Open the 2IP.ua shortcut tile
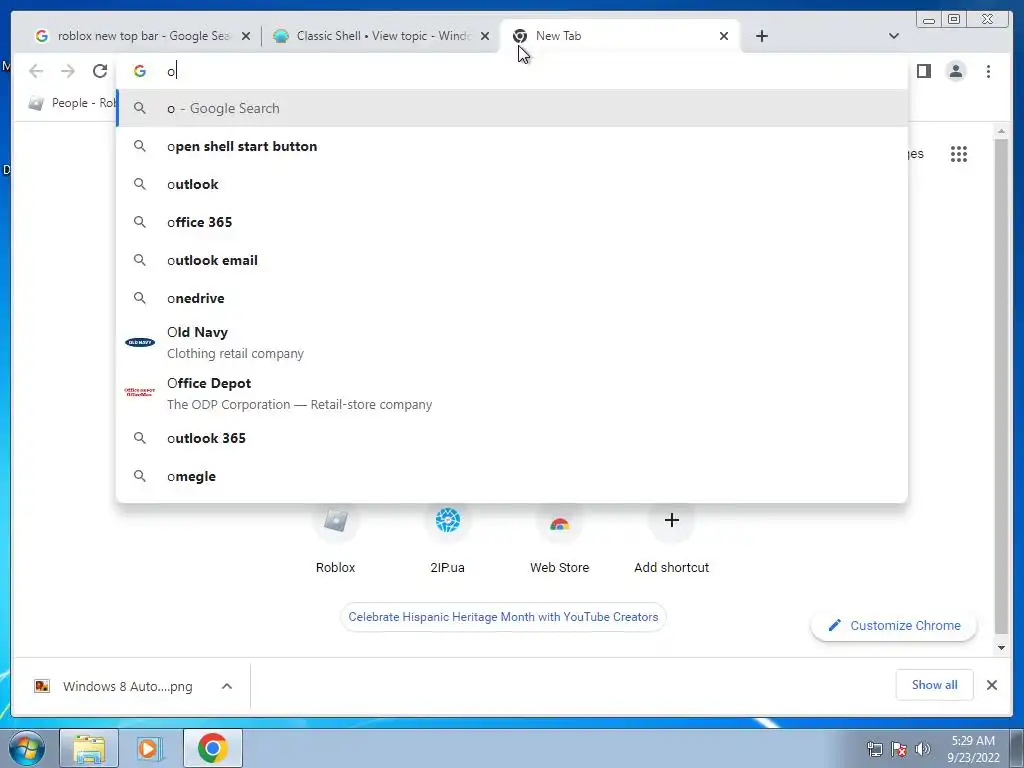The image size is (1024, 768). (447, 538)
